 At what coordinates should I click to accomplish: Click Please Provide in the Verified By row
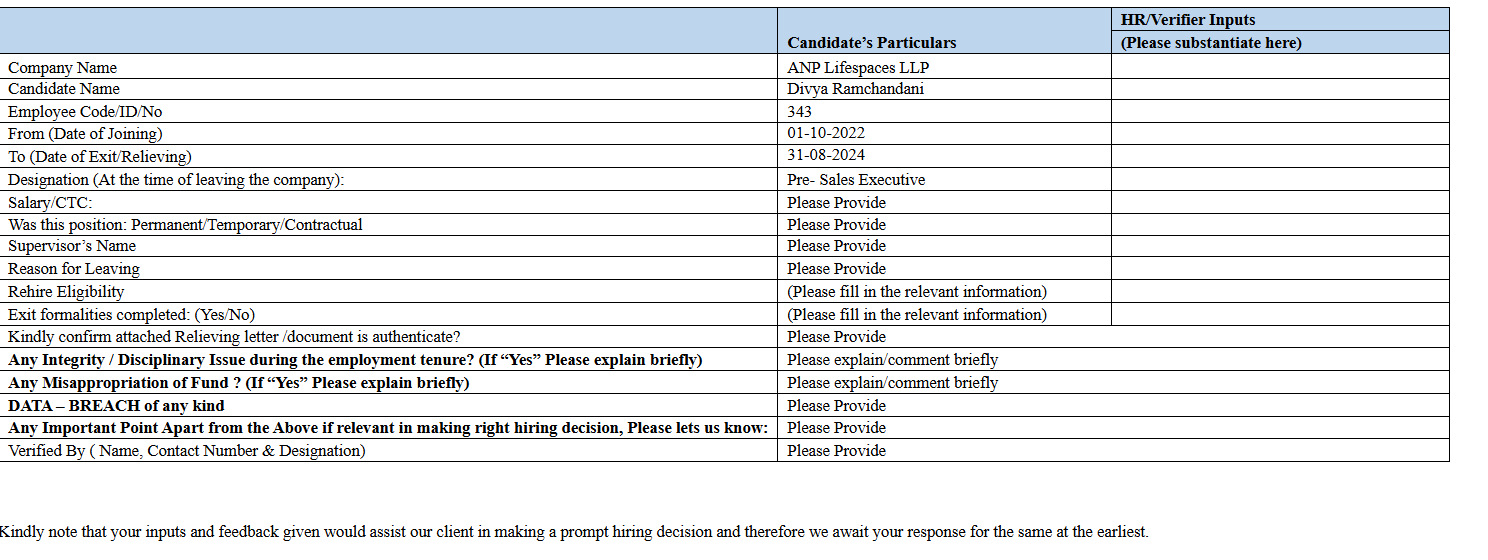coord(836,451)
